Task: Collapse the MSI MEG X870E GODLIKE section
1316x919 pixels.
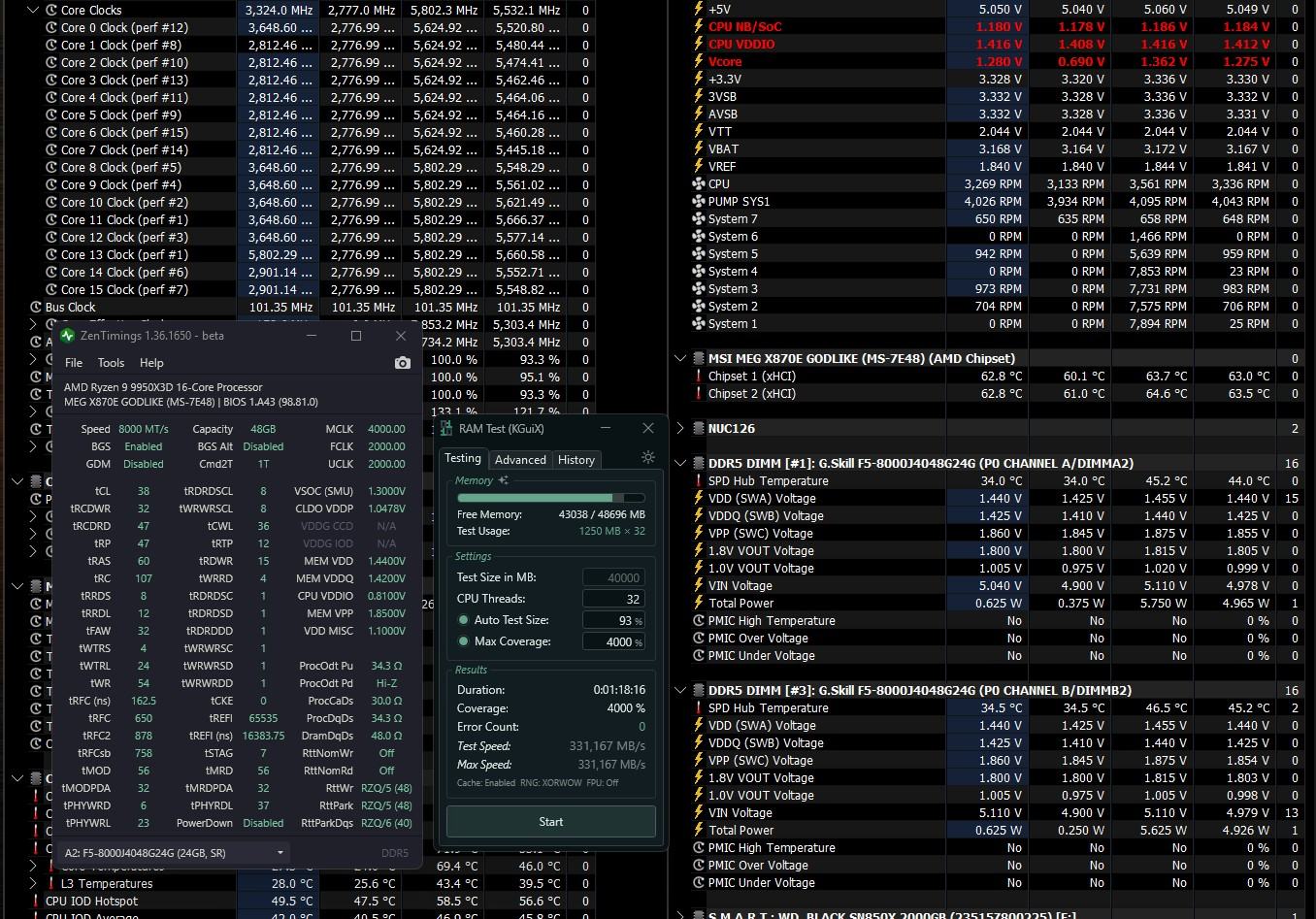Action: point(680,359)
